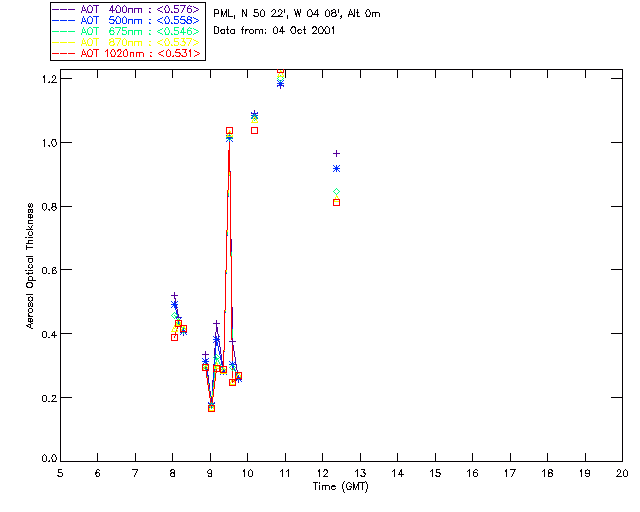Click the y-axis tick label 1.0
The height and width of the screenshot is (512, 640).
point(49,142)
